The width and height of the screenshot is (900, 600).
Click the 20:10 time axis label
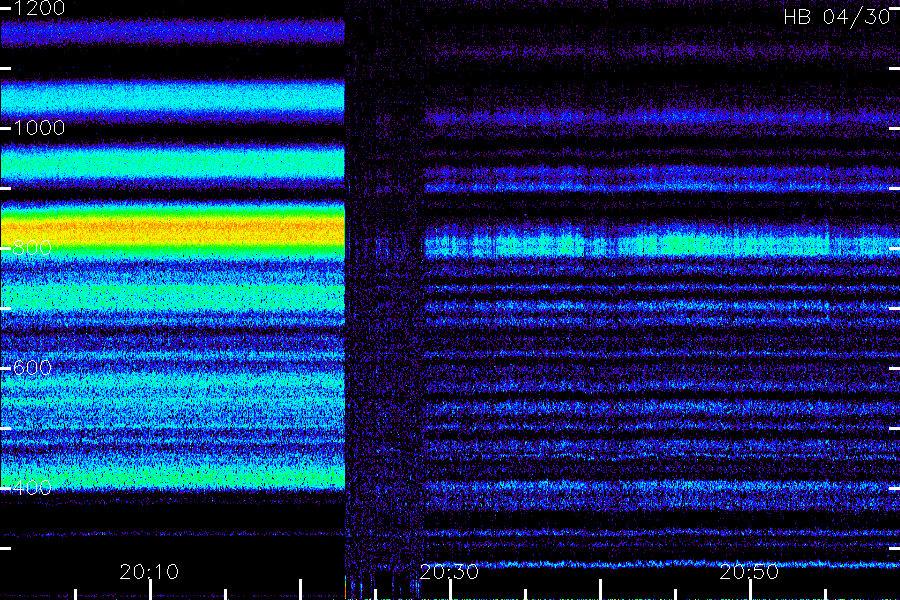tap(149, 571)
